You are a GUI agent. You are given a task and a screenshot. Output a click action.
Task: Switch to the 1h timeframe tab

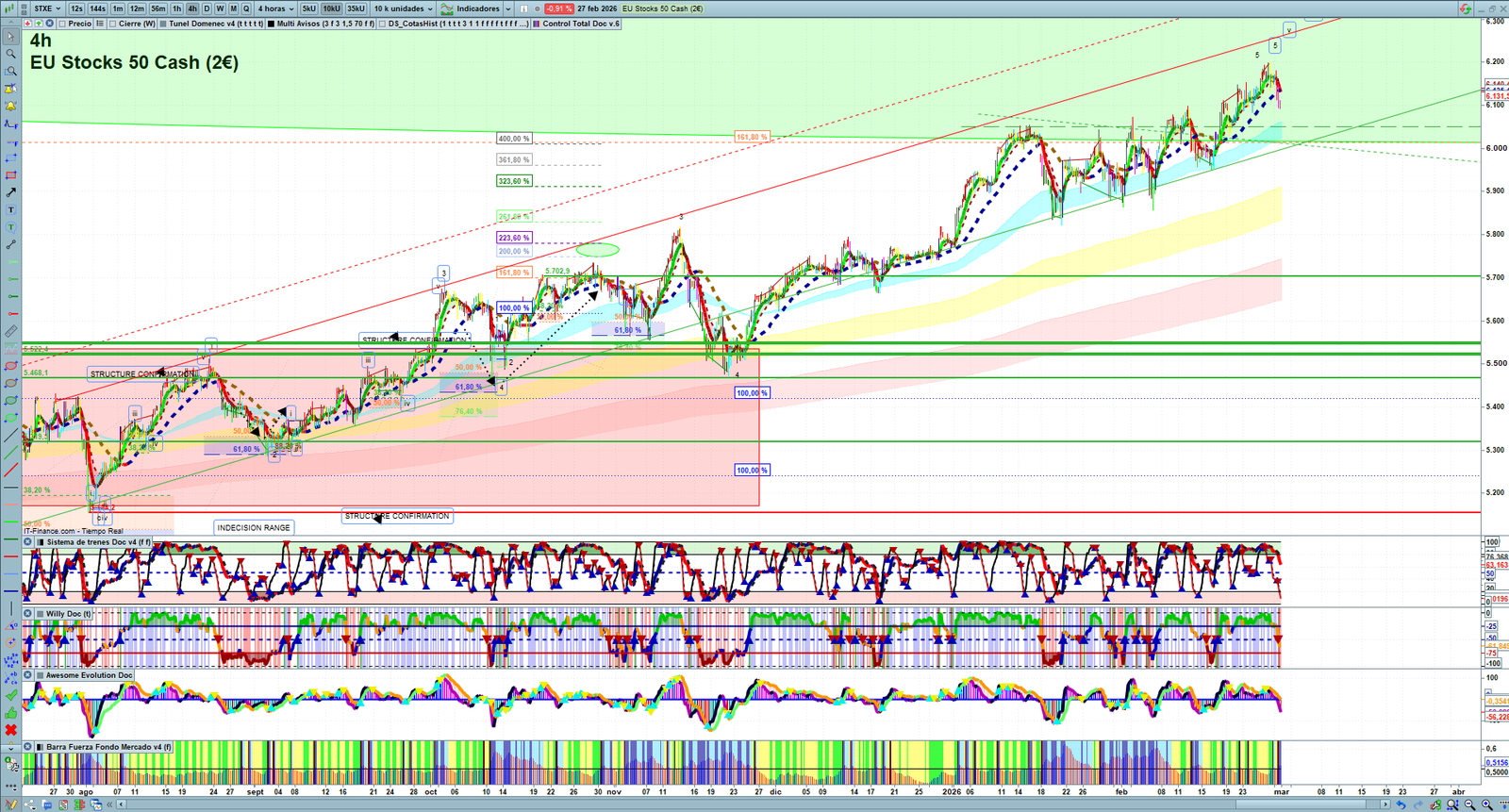pyautogui.click(x=176, y=8)
